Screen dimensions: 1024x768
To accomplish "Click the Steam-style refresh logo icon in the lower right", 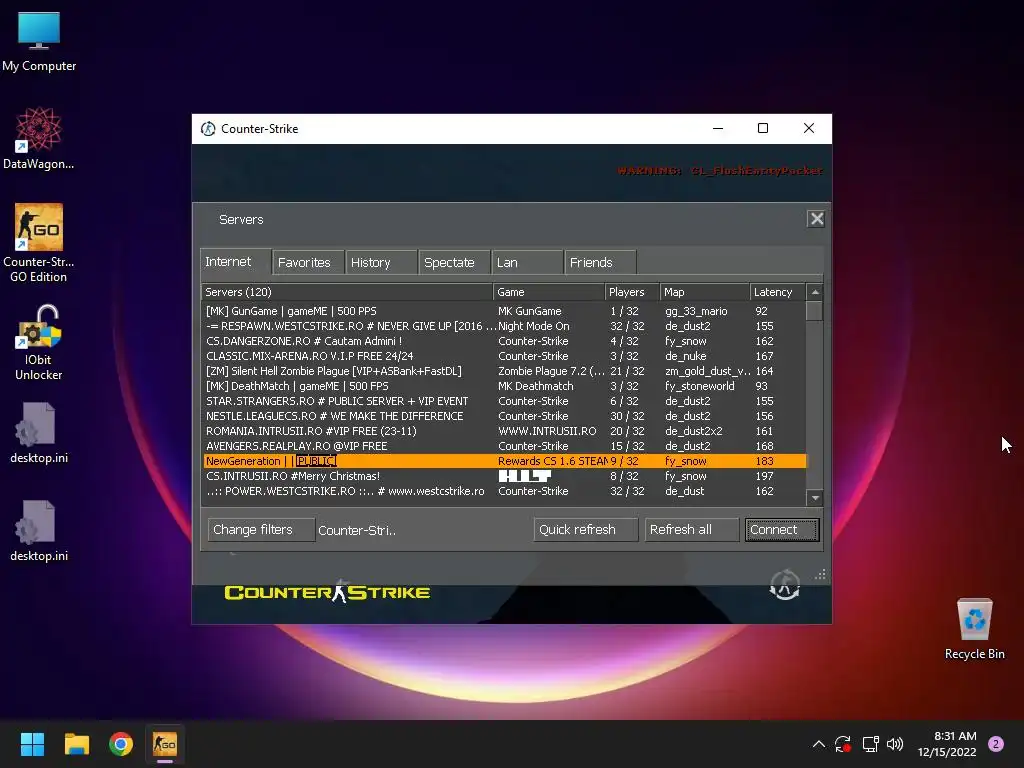I will (x=784, y=584).
